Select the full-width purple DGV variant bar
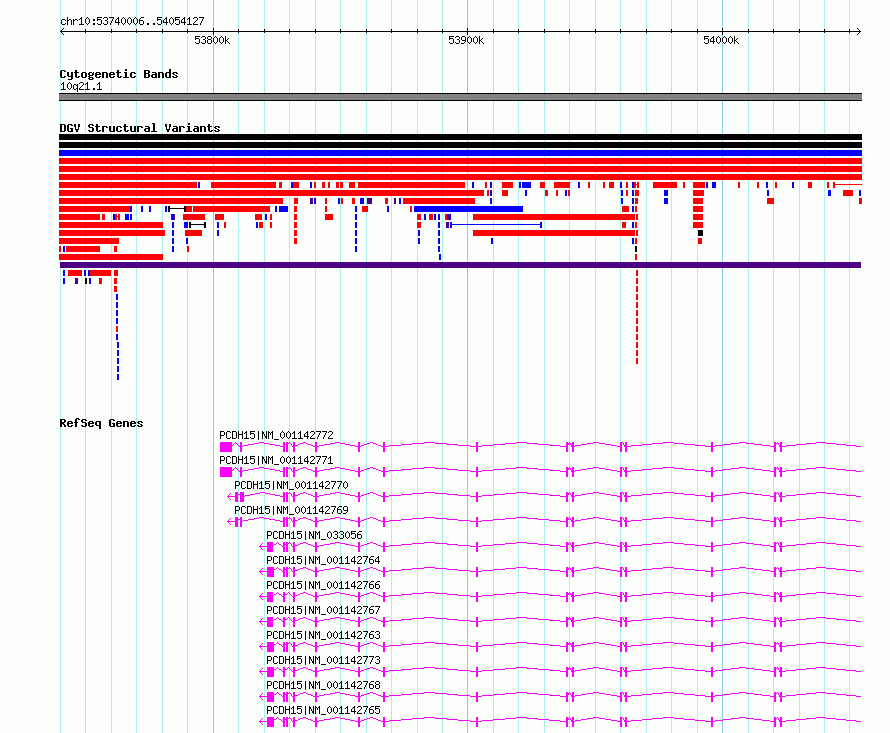This screenshot has width=890, height=733. click(x=460, y=265)
